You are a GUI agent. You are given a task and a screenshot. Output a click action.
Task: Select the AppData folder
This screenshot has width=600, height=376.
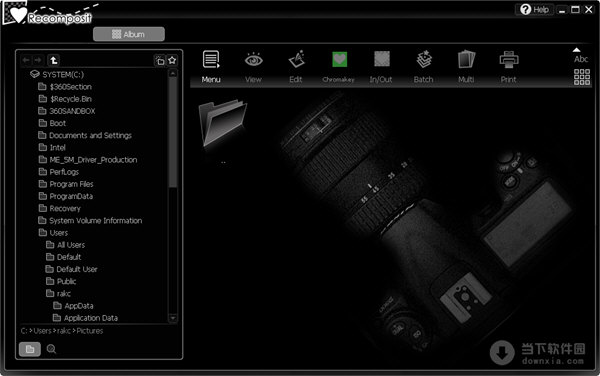click(73, 306)
